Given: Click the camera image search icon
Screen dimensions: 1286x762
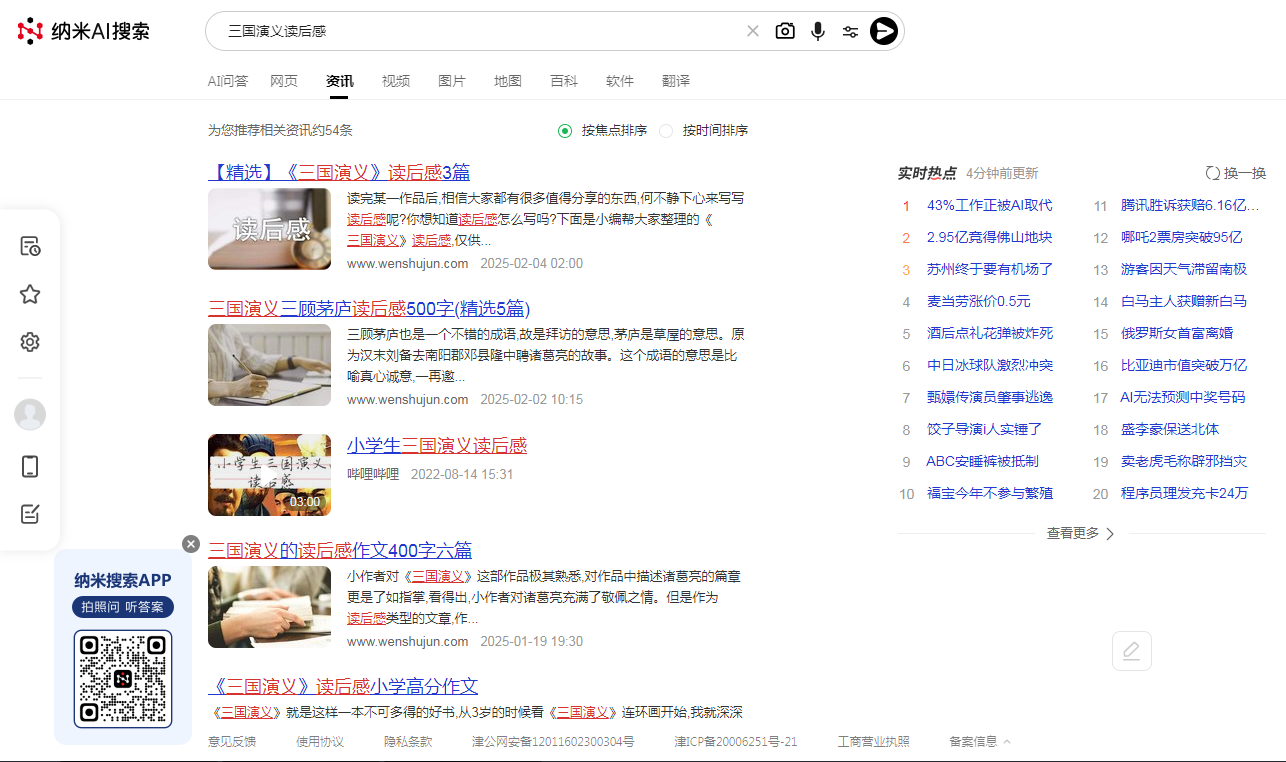Looking at the screenshot, I should coord(785,31).
